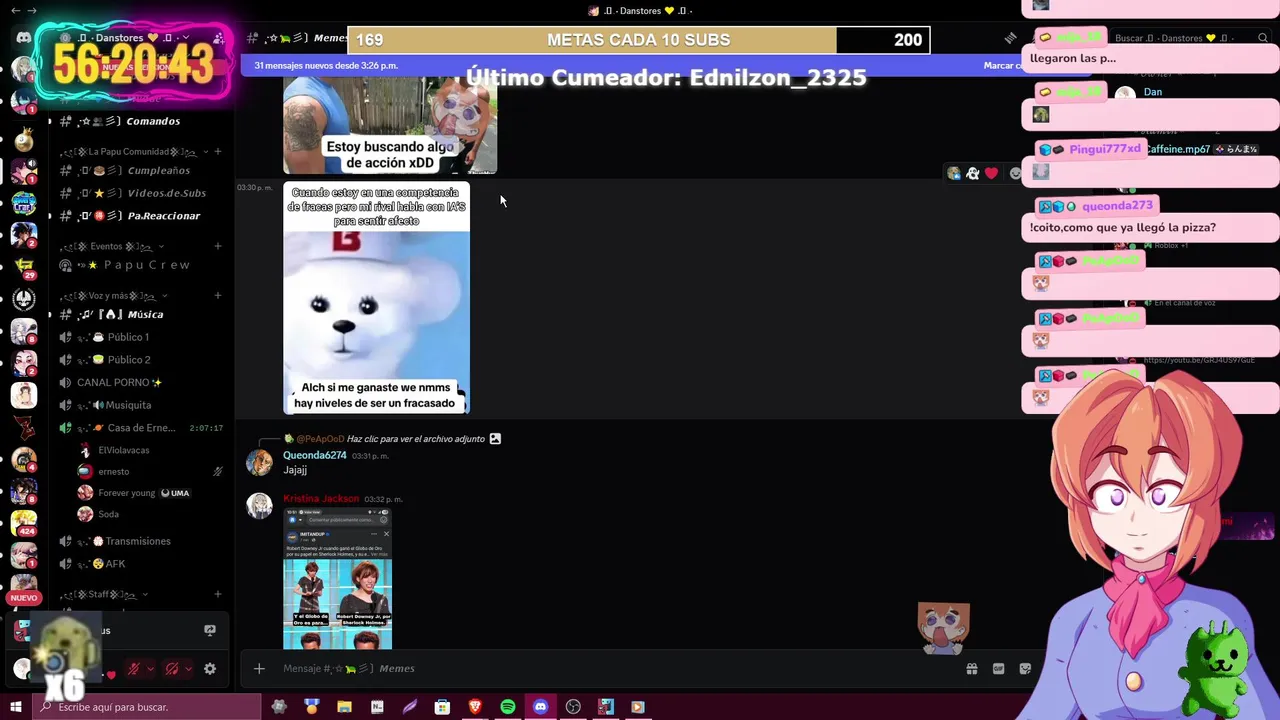Join AFK voice channel
This screenshot has width=1280, height=720.
[140, 564]
